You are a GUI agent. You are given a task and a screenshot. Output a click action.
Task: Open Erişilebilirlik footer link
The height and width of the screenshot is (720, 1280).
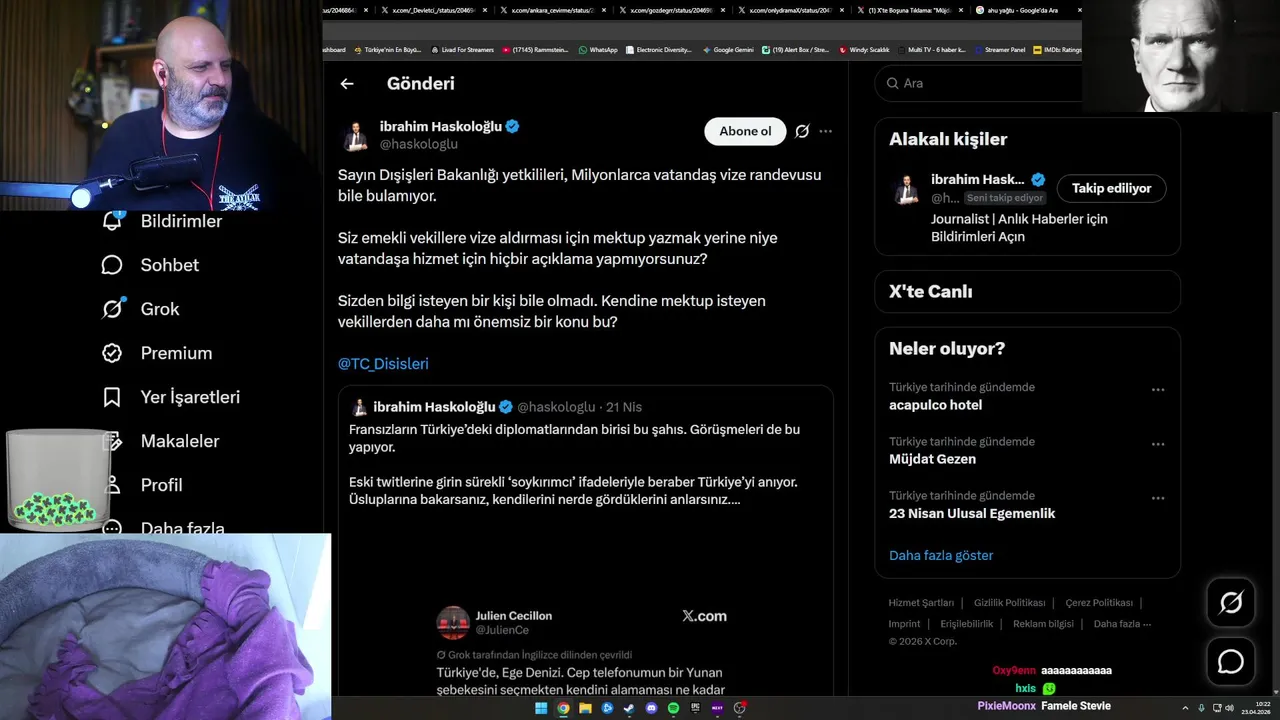click(x=967, y=624)
